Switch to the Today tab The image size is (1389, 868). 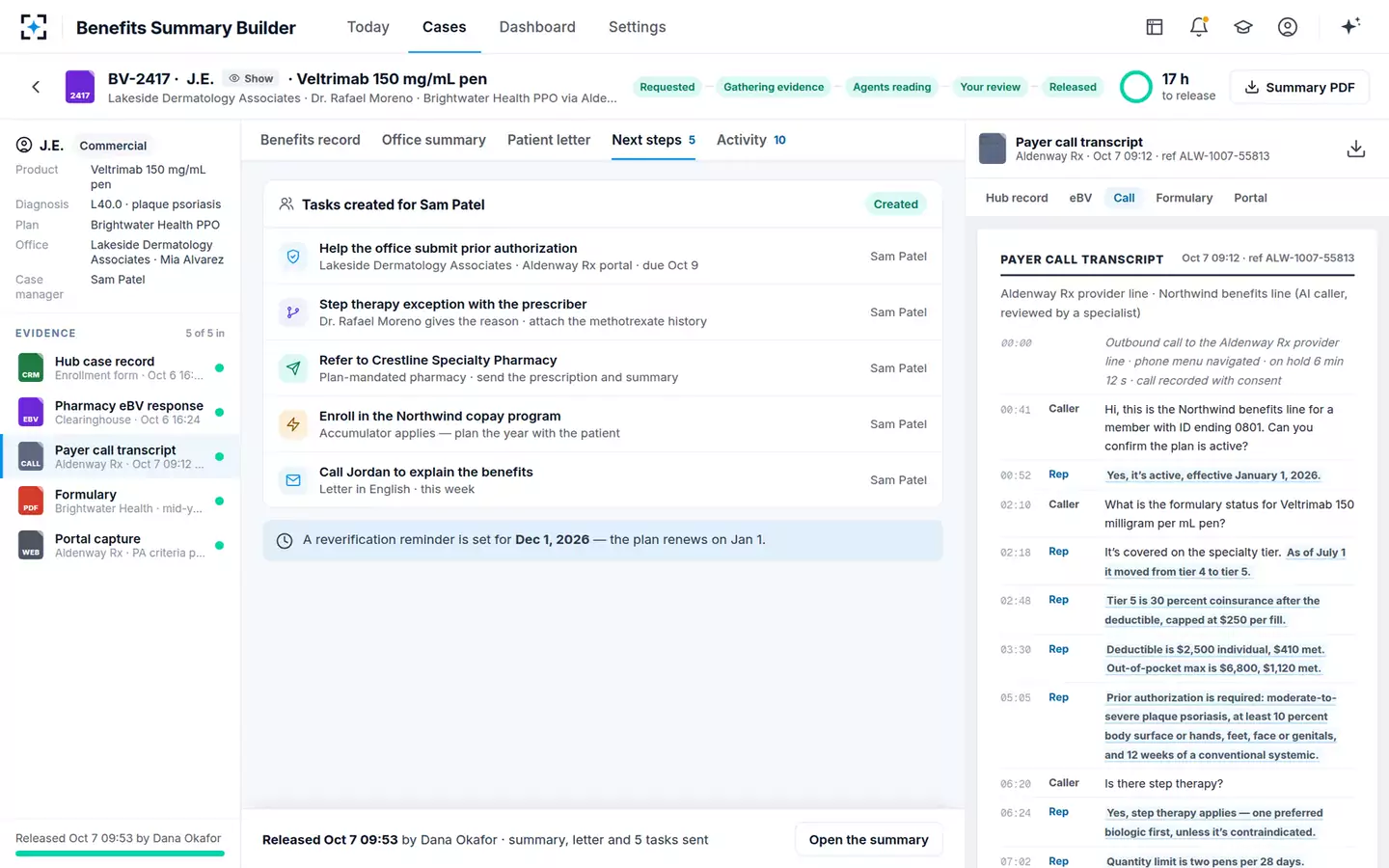coord(368,27)
